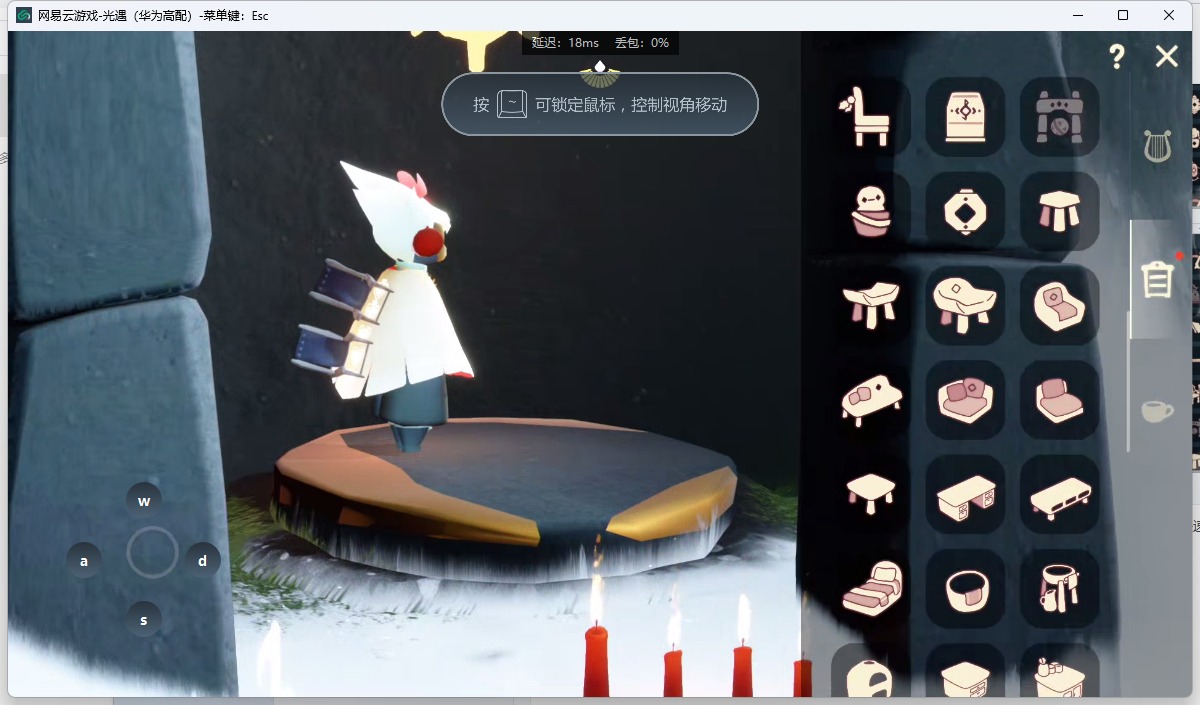Screen dimensions: 1200x705
Task: Close the props menu with X
Action: pyautogui.click(x=1166, y=56)
